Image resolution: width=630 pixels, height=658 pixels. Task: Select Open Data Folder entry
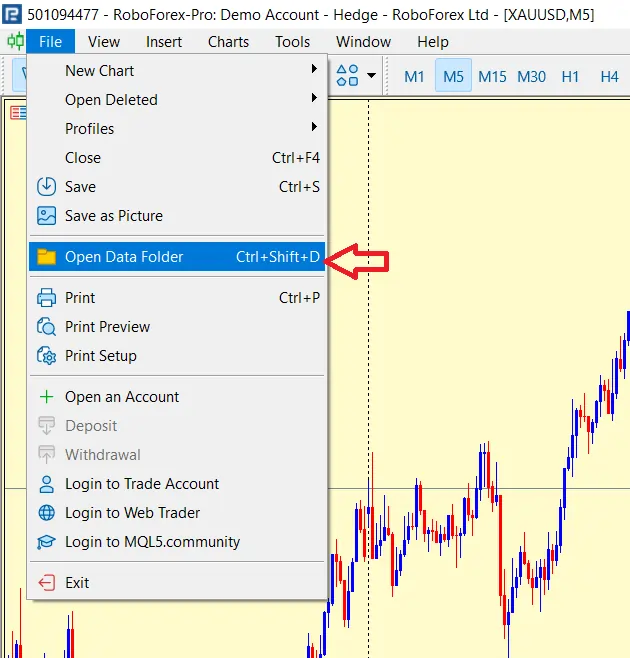[x=177, y=257]
